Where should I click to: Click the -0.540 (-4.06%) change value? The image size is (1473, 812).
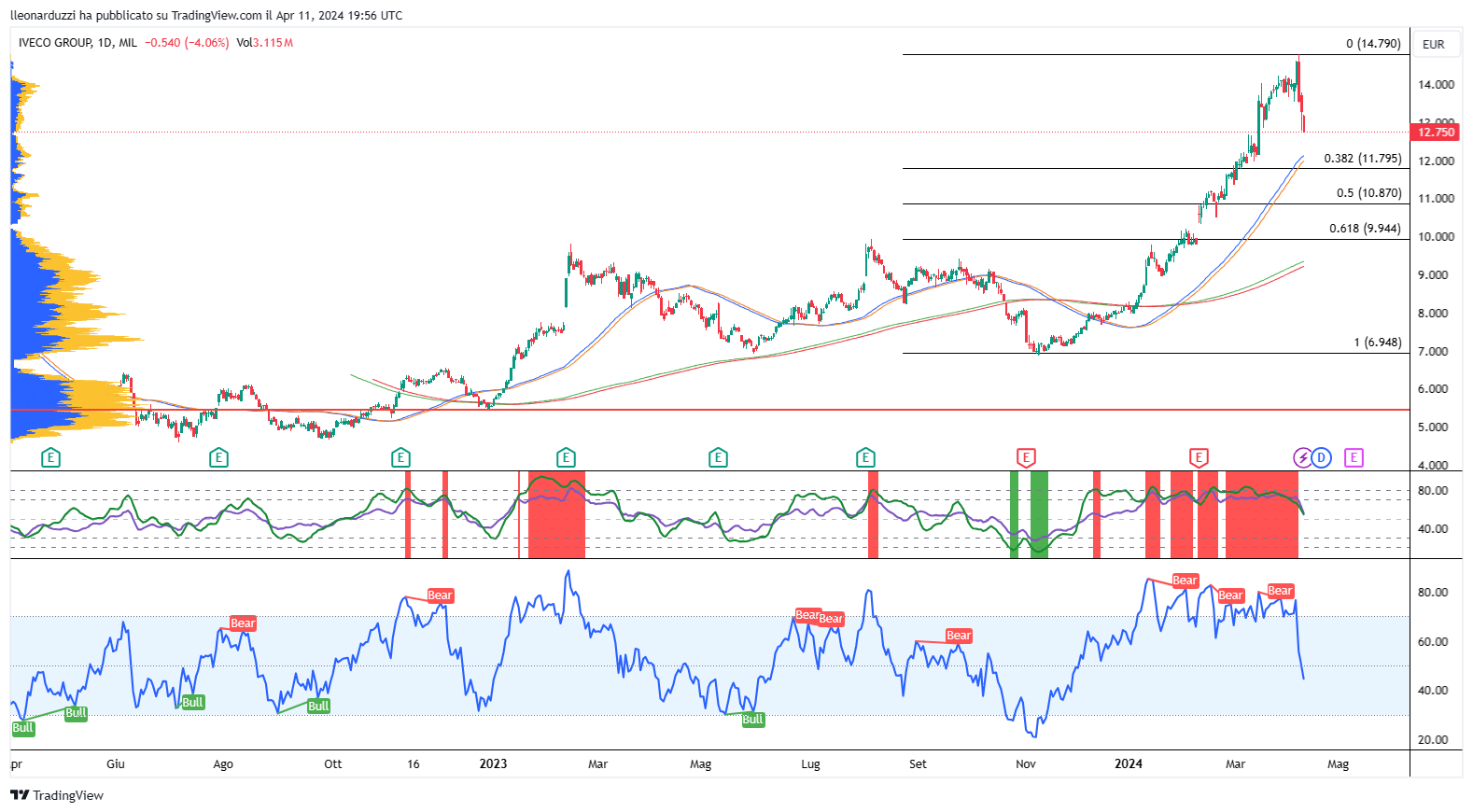coord(187,43)
